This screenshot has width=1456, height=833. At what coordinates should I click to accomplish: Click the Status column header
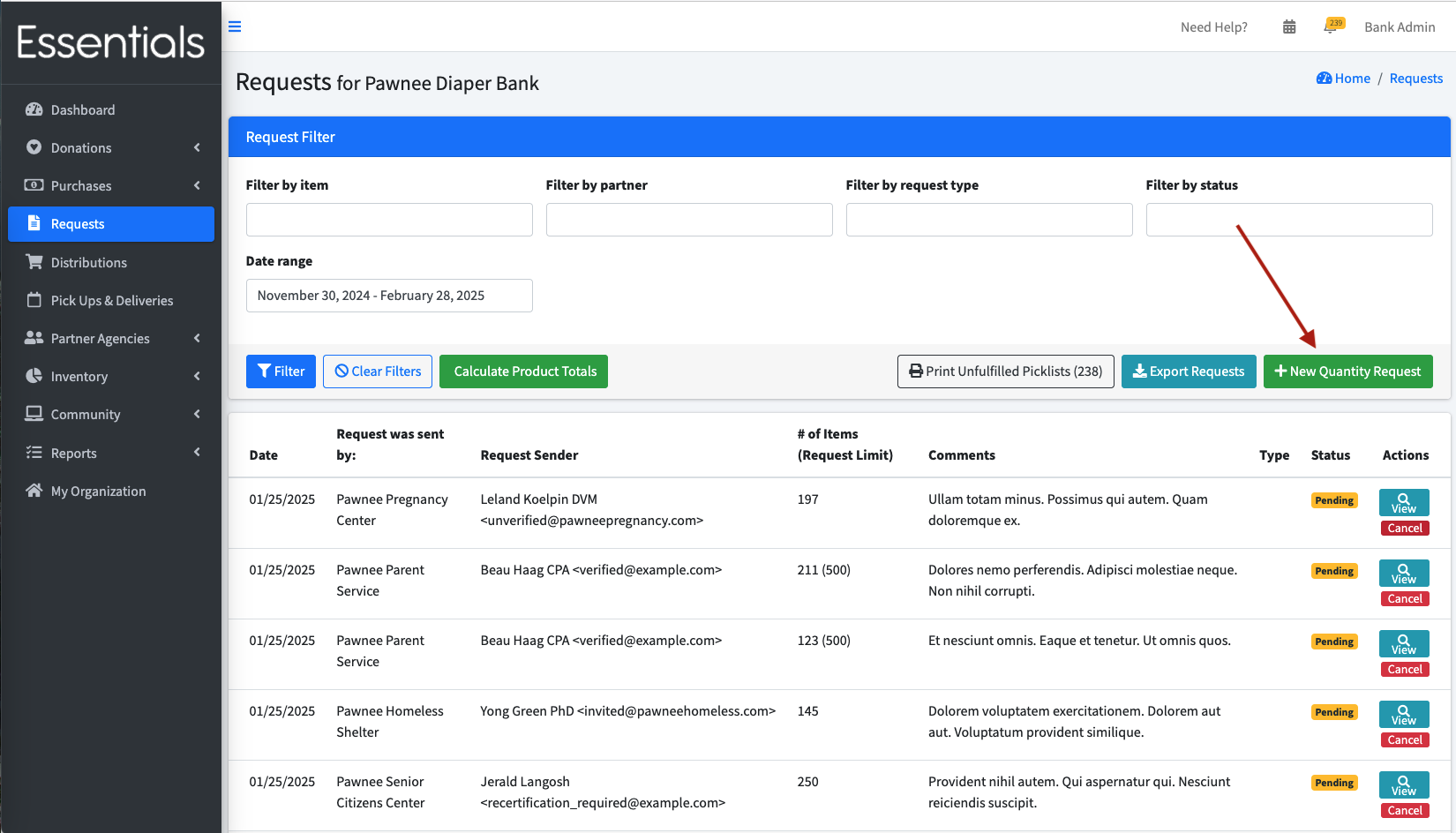[x=1331, y=455]
